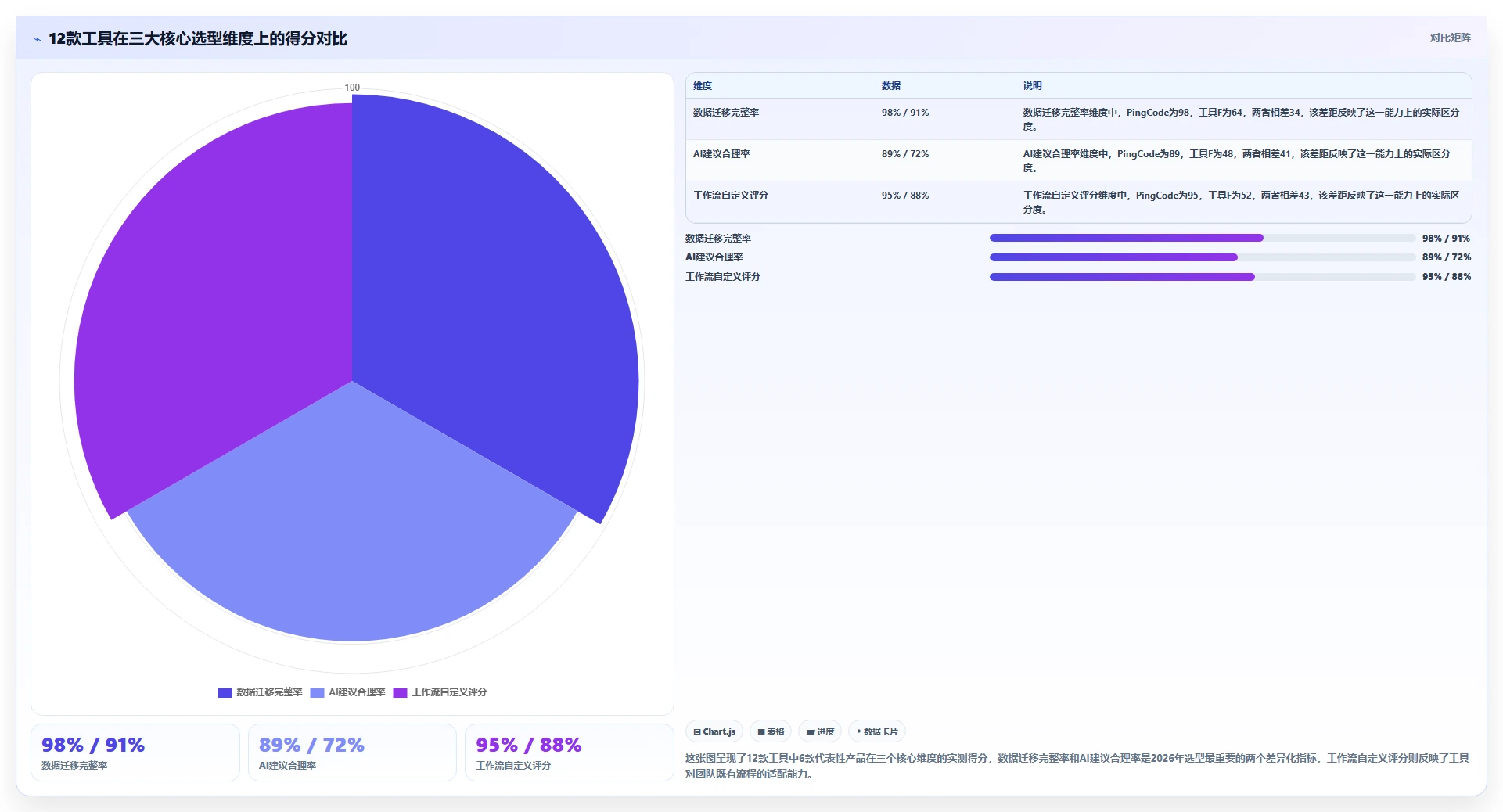Click the table description mentioning PingCode为98
The height and width of the screenshot is (812, 1503).
coord(1242,119)
